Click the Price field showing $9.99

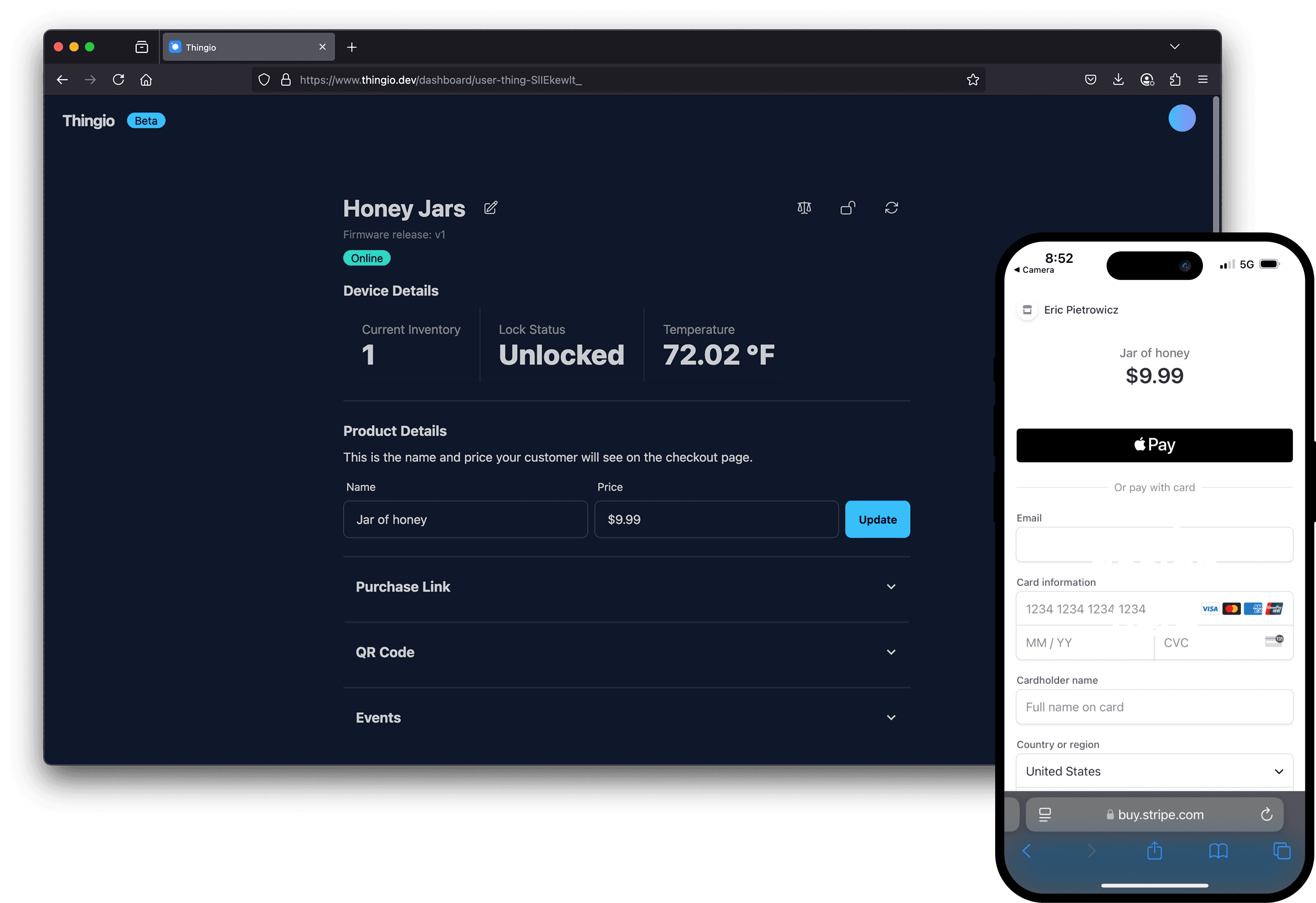pos(716,519)
